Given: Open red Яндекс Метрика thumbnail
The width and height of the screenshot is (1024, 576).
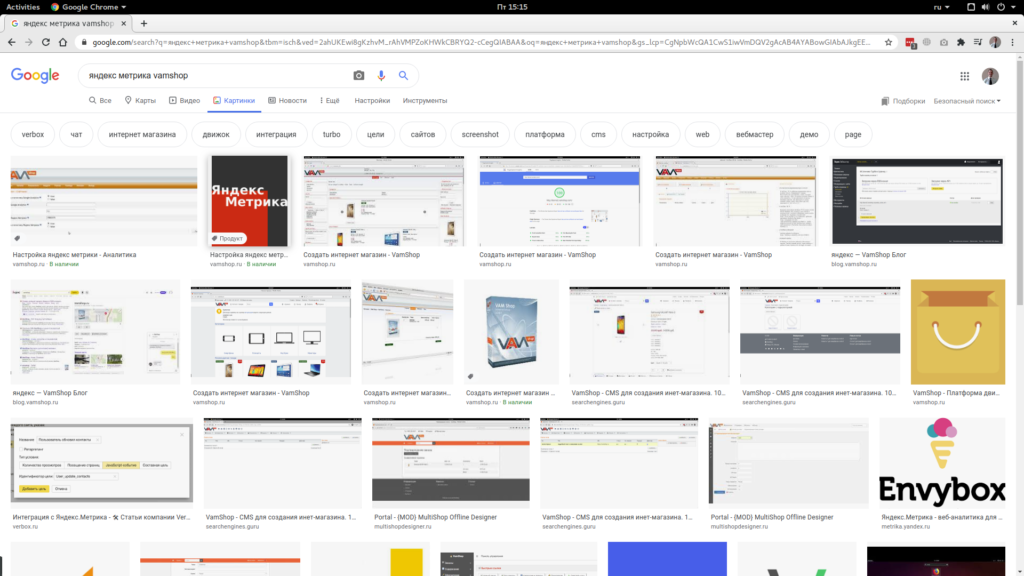Looking at the screenshot, I should tap(249, 200).
